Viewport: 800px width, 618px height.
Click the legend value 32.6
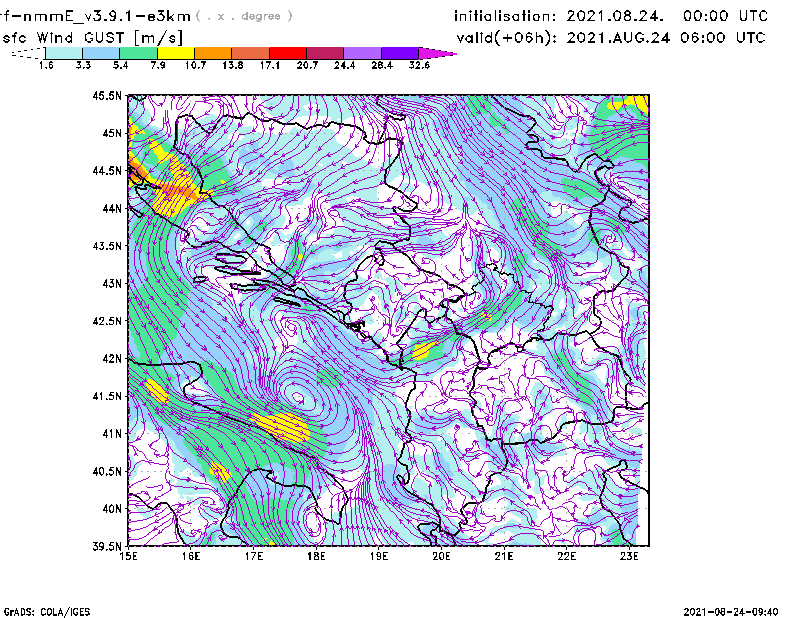pos(419,65)
